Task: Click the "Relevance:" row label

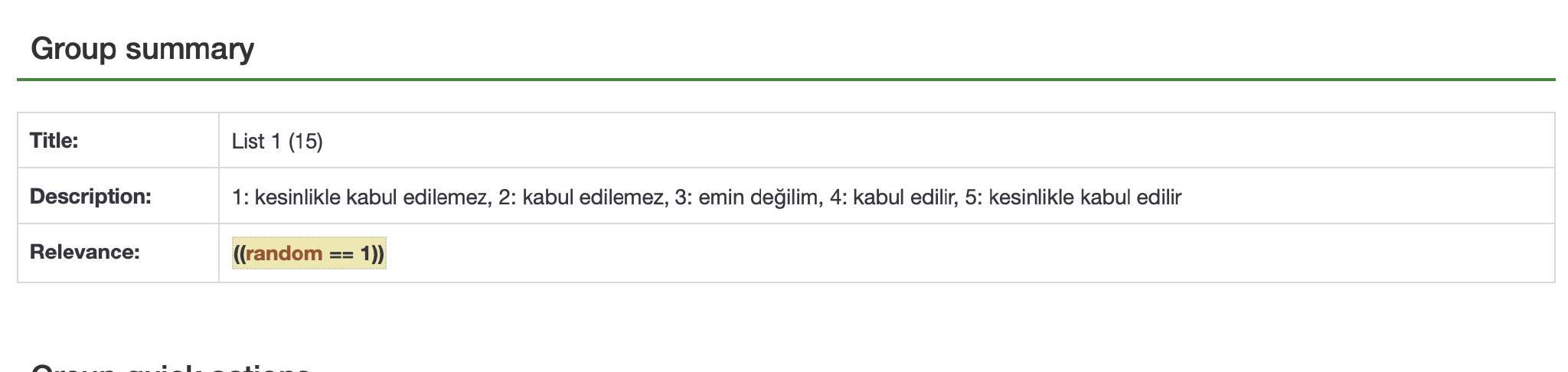Action: point(84,253)
